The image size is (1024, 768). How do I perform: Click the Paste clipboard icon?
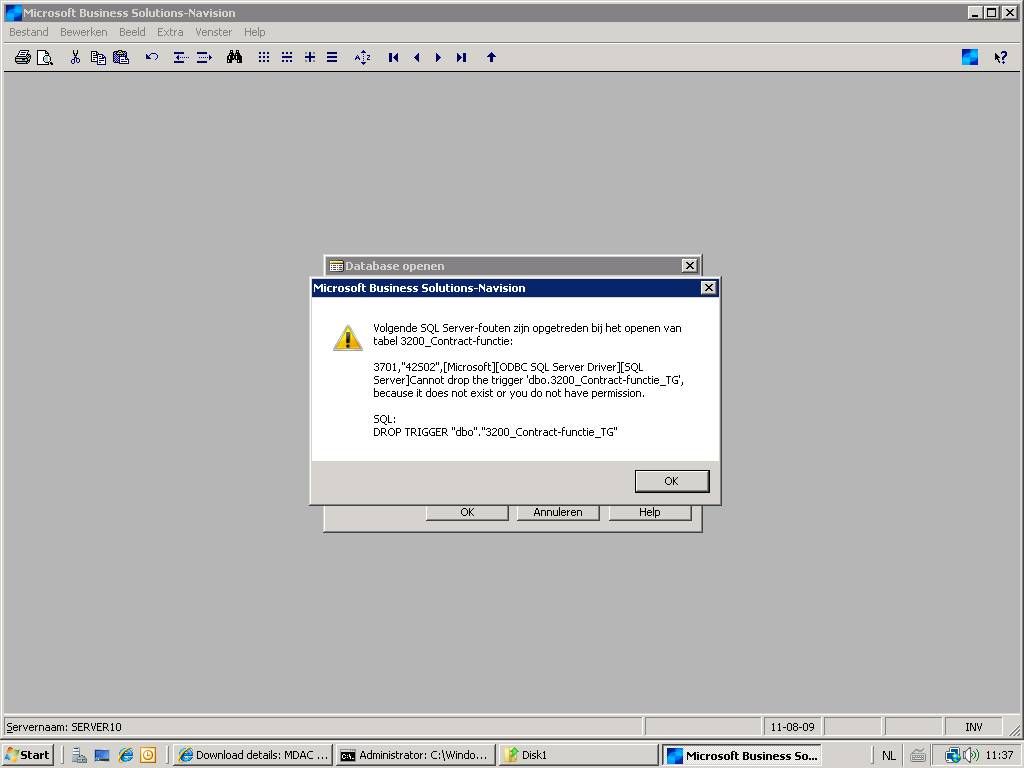[x=121, y=57]
